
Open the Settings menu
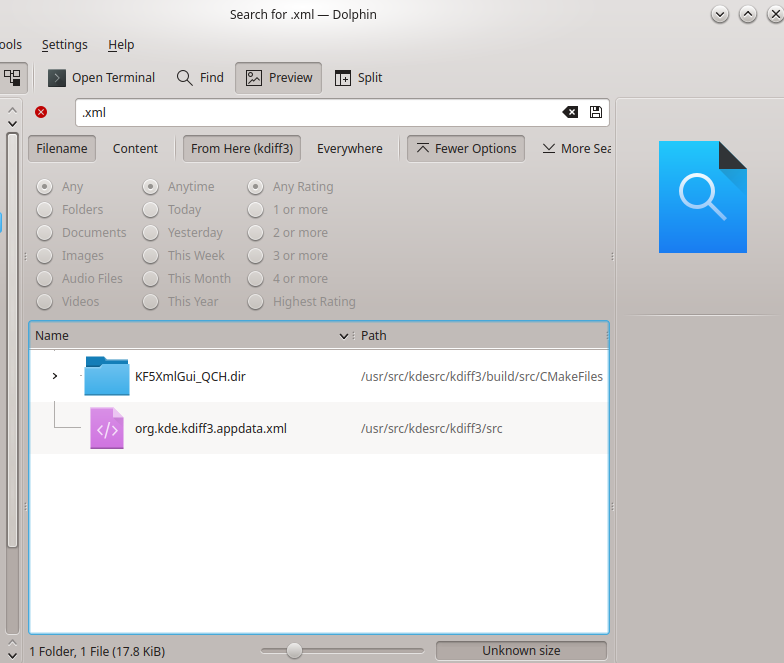(64, 44)
